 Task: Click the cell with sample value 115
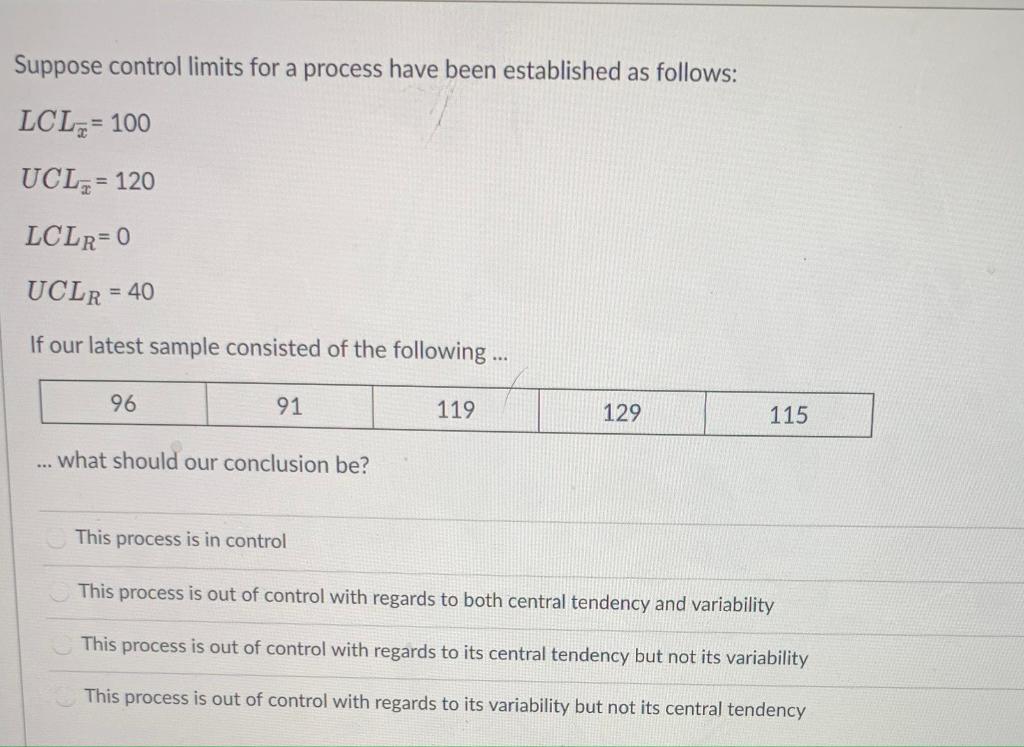point(789,414)
